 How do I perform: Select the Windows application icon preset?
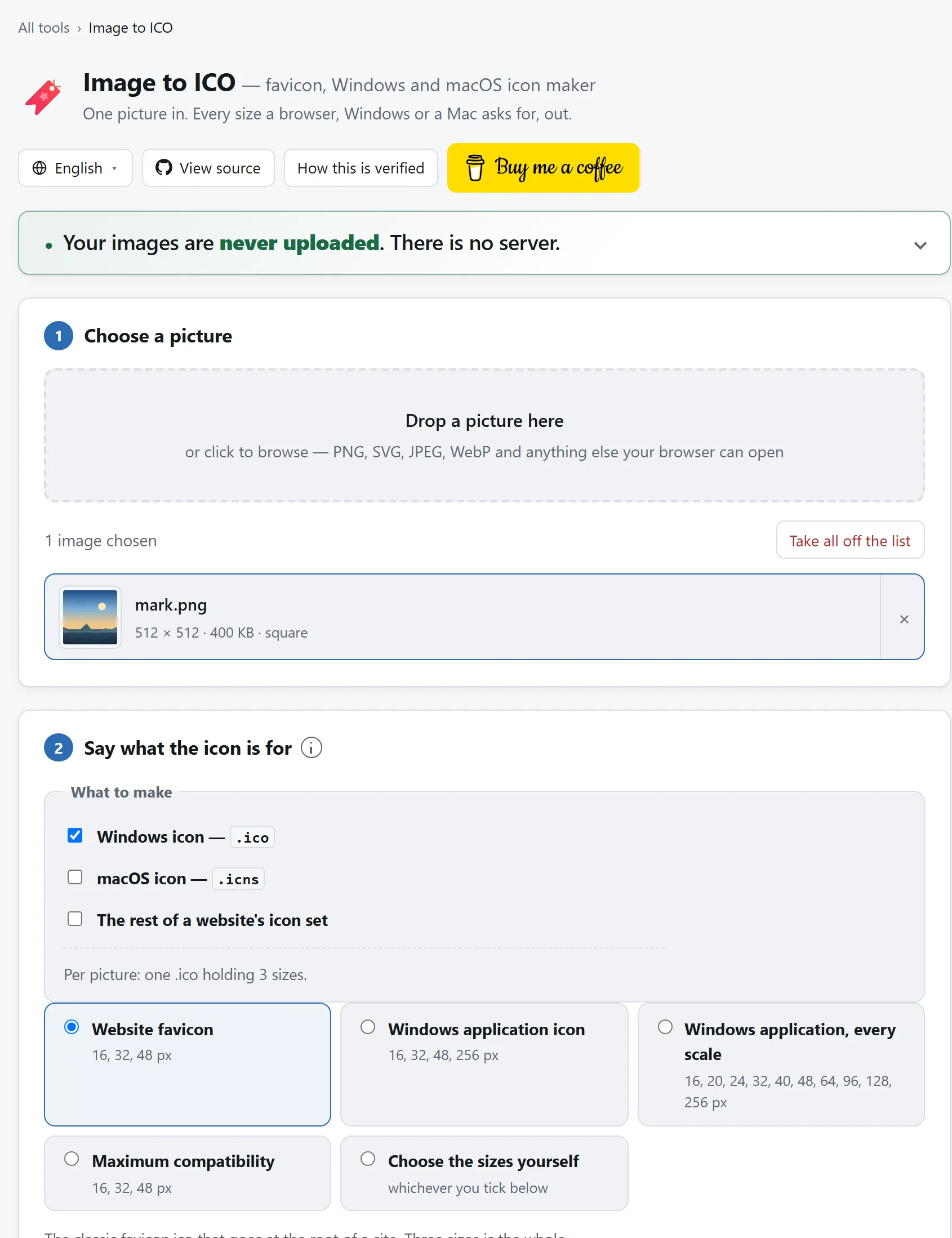[x=484, y=1064]
